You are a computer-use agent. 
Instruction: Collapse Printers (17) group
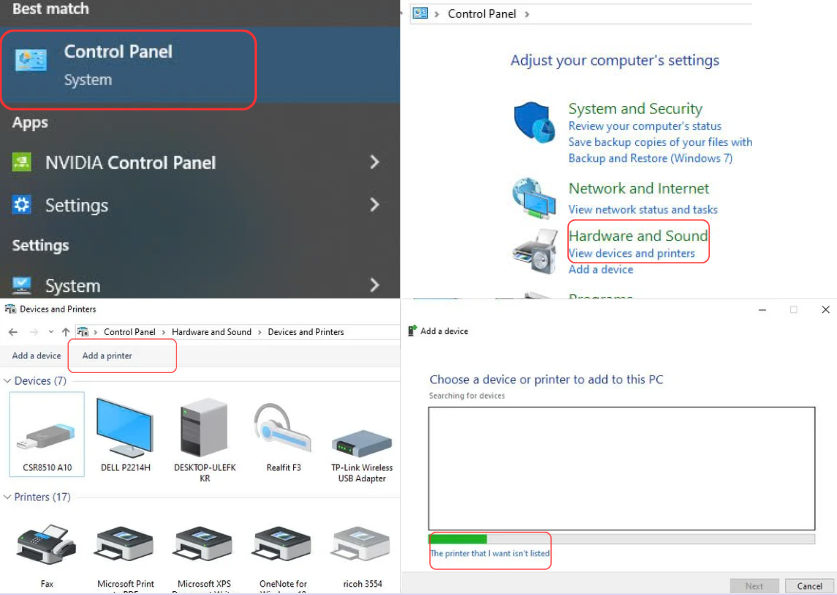coord(7,497)
